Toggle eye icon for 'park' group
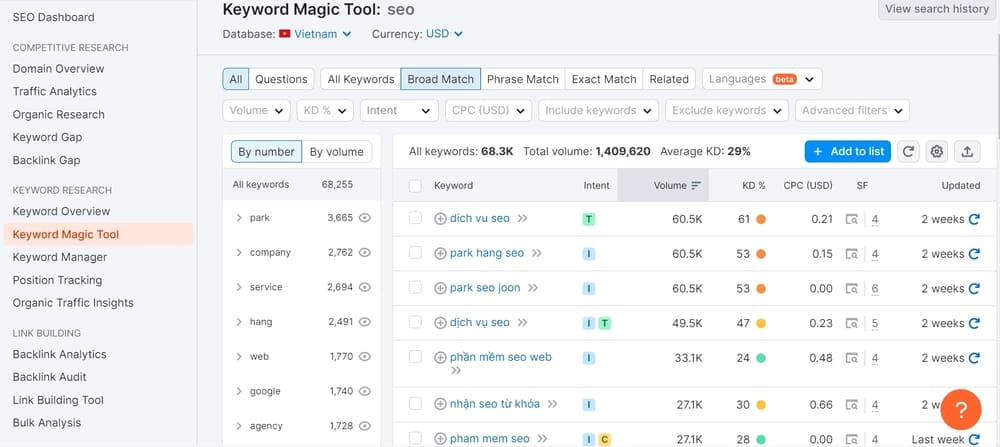Image resolution: width=1000 pixels, height=447 pixels. 365,217
